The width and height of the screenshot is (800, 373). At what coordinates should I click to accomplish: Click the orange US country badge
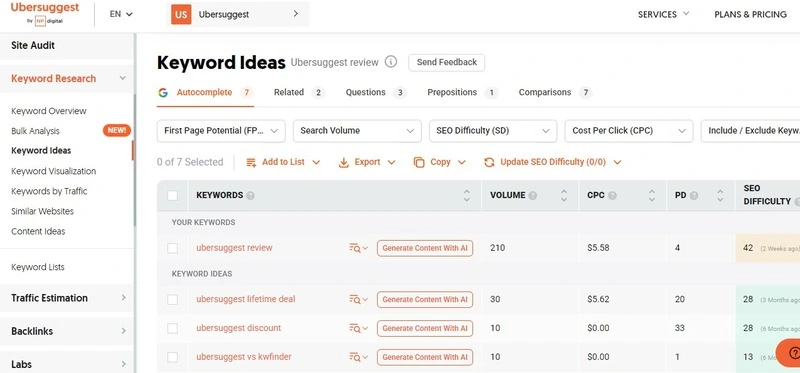tap(181, 14)
